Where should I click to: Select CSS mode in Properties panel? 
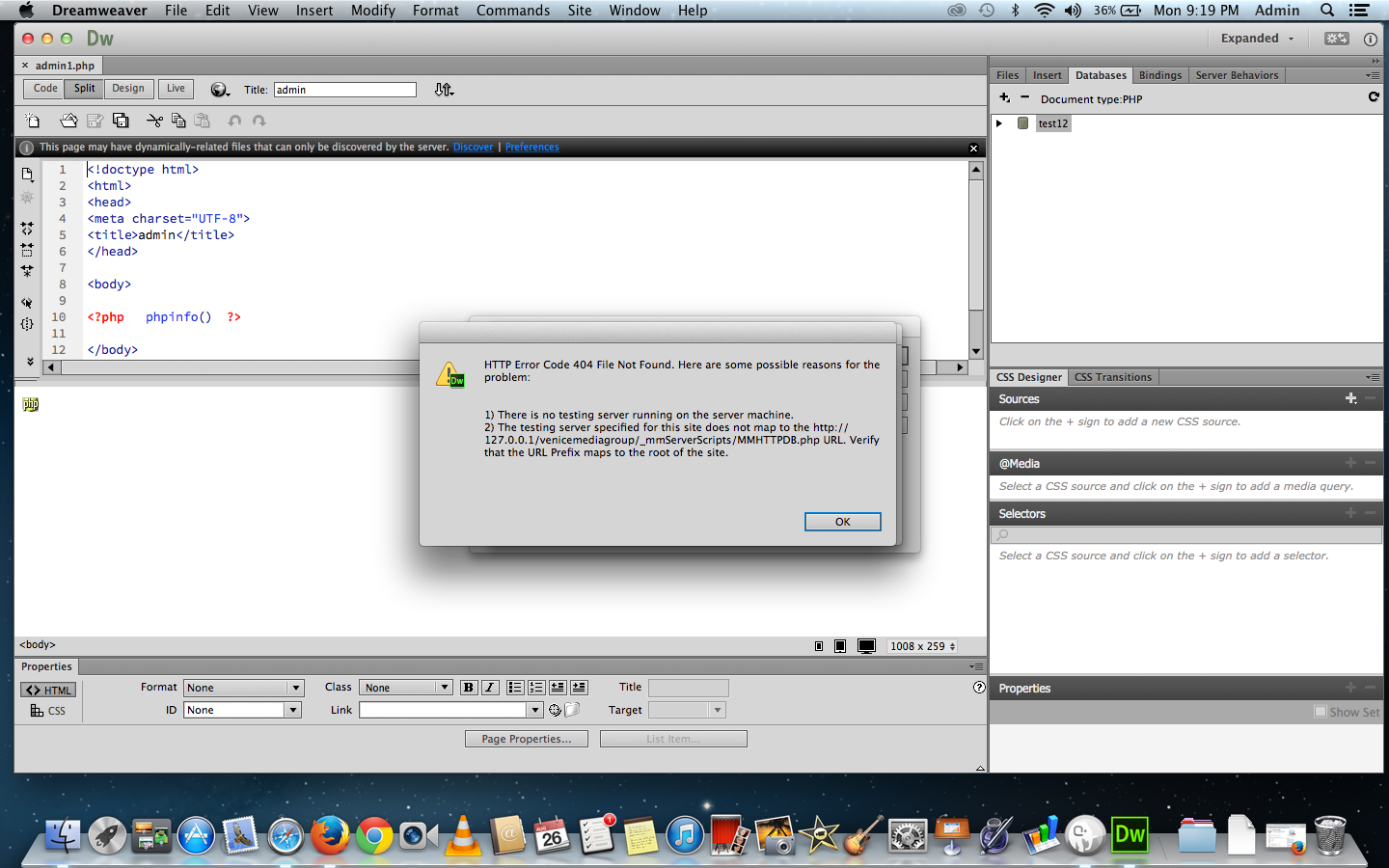click(48, 711)
